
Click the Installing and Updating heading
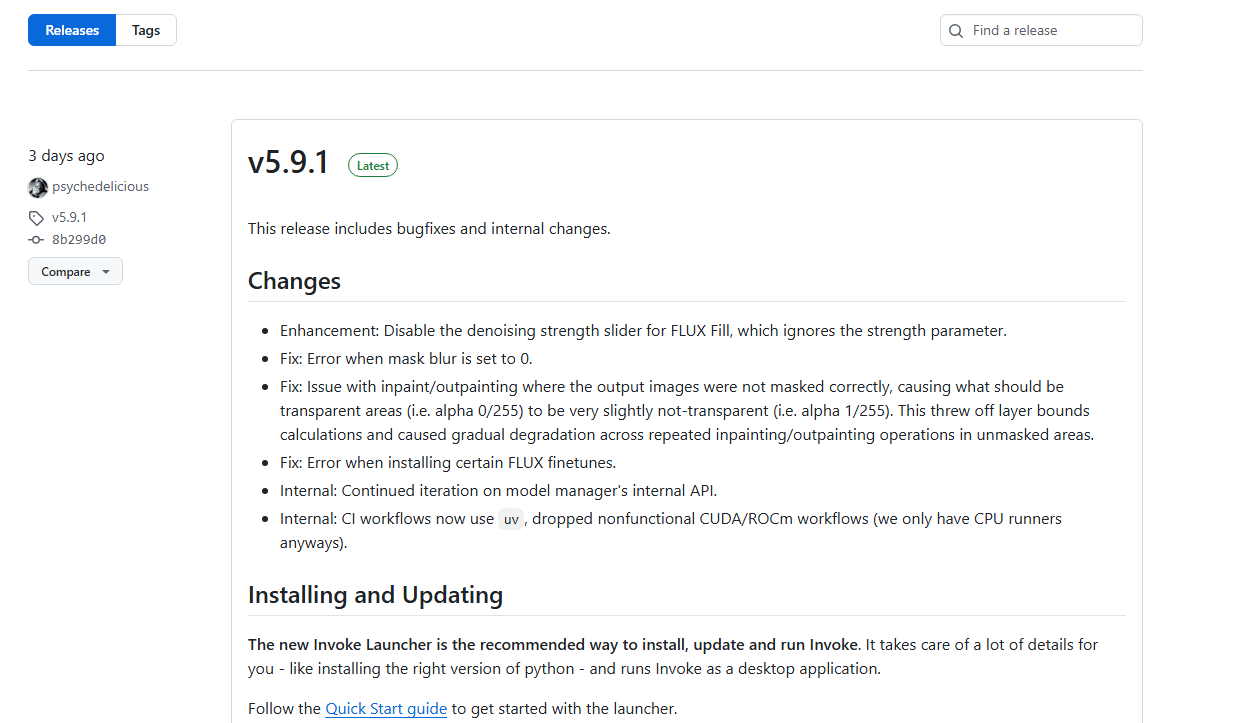(x=375, y=595)
